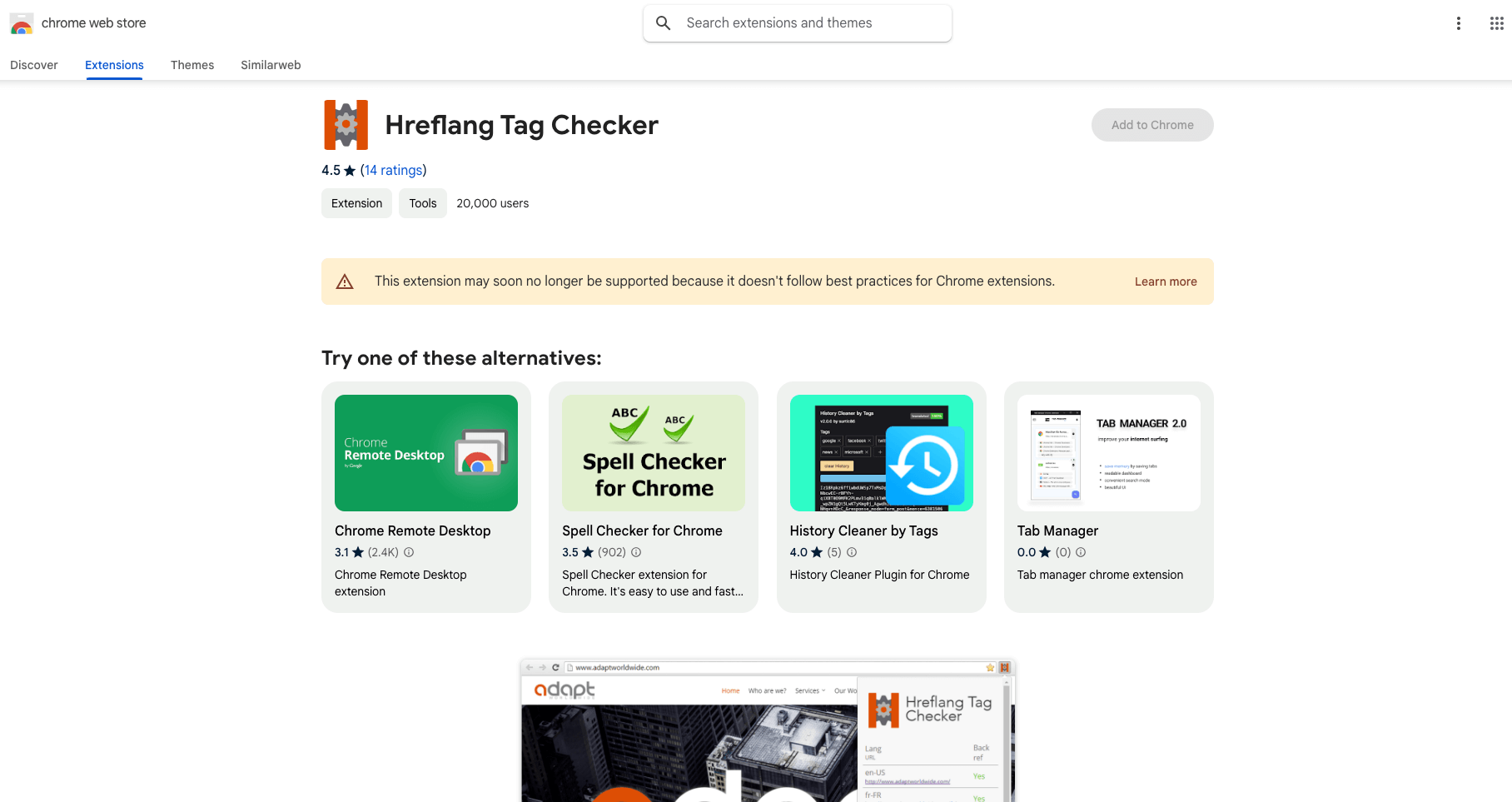Open the 14 ratings link
Screen dimensions: 1512x802
[x=393, y=170]
